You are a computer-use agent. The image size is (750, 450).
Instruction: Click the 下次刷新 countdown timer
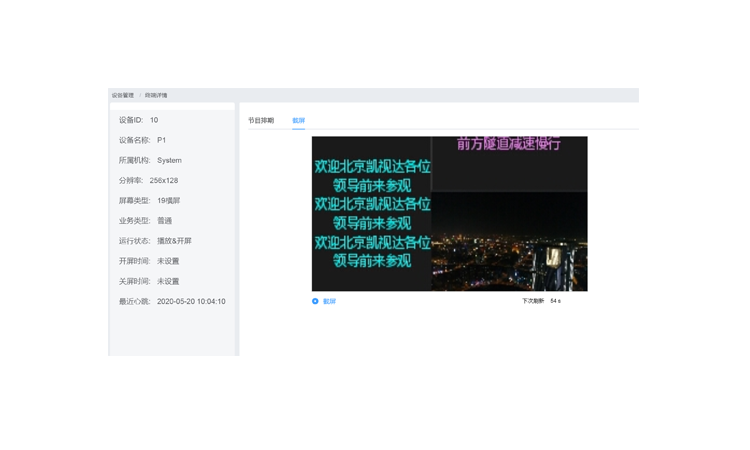click(541, 301)
